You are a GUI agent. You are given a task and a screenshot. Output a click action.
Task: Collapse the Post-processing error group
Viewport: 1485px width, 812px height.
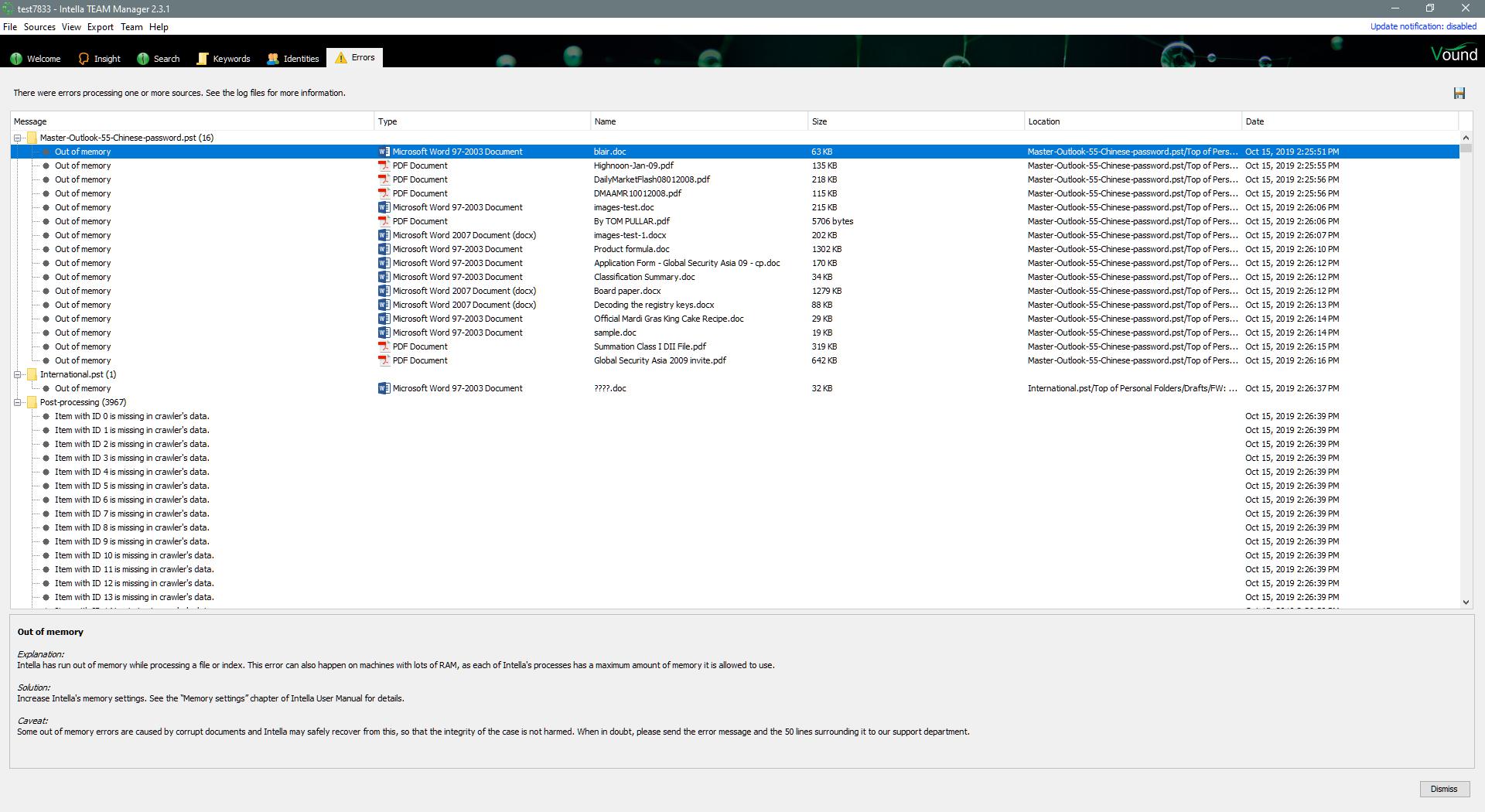(x=17, y=401)
